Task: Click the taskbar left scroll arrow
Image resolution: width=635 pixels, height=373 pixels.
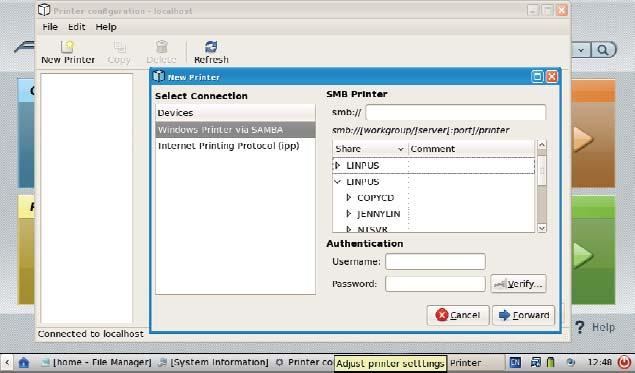Action: tap(6, 362)
